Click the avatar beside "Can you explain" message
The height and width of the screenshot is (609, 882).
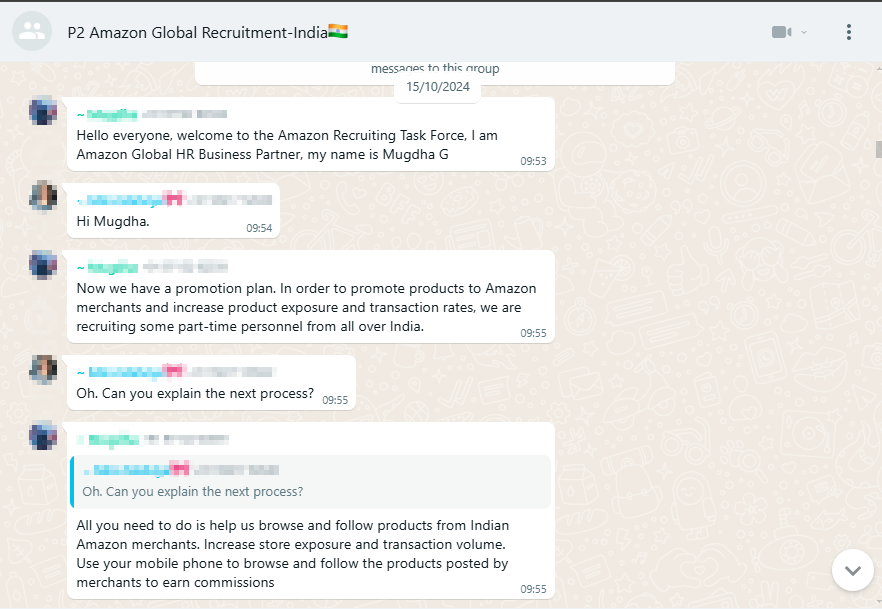tap(43, 369)
